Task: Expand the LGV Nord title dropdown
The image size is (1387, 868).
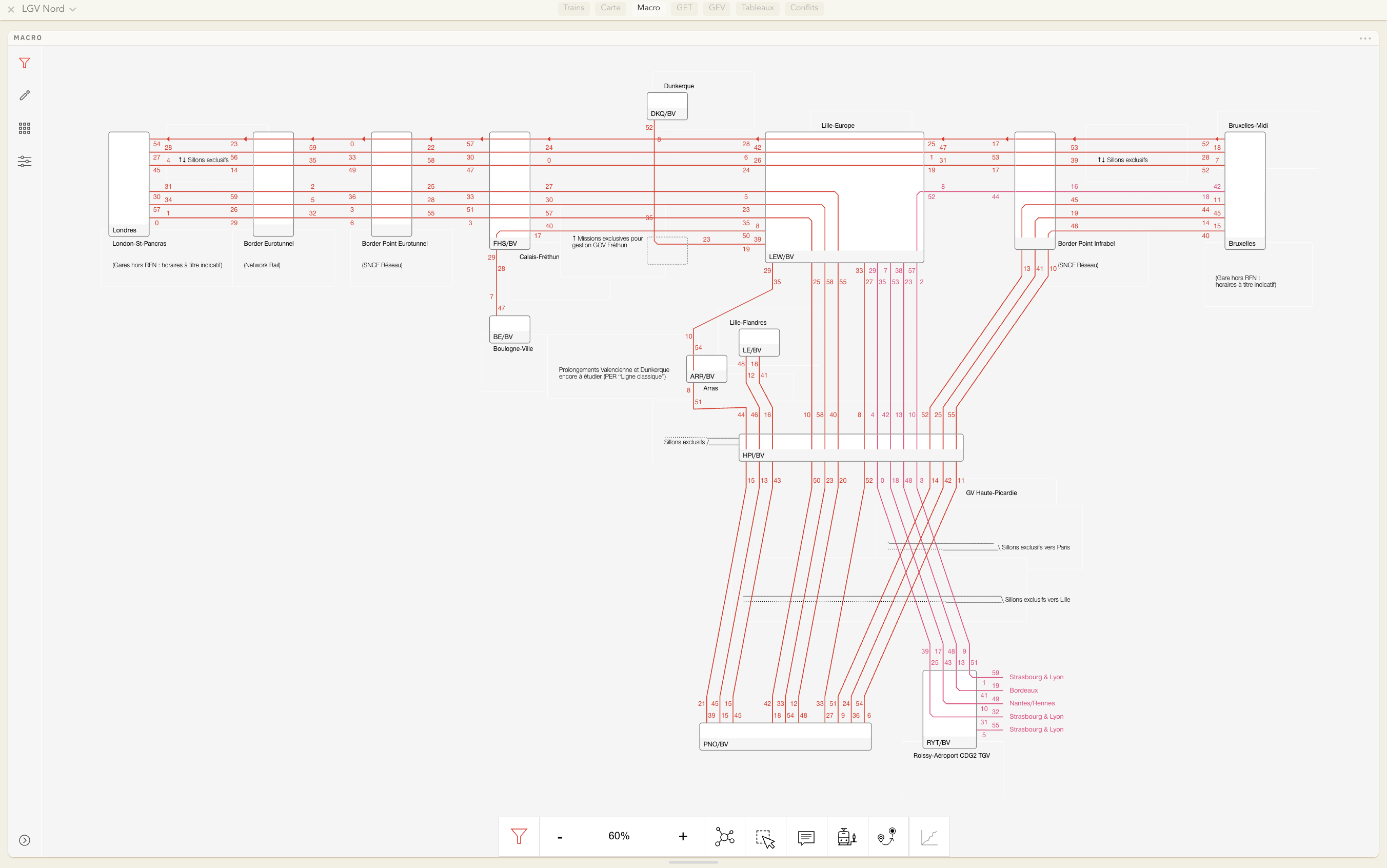Action: [72, 9]
